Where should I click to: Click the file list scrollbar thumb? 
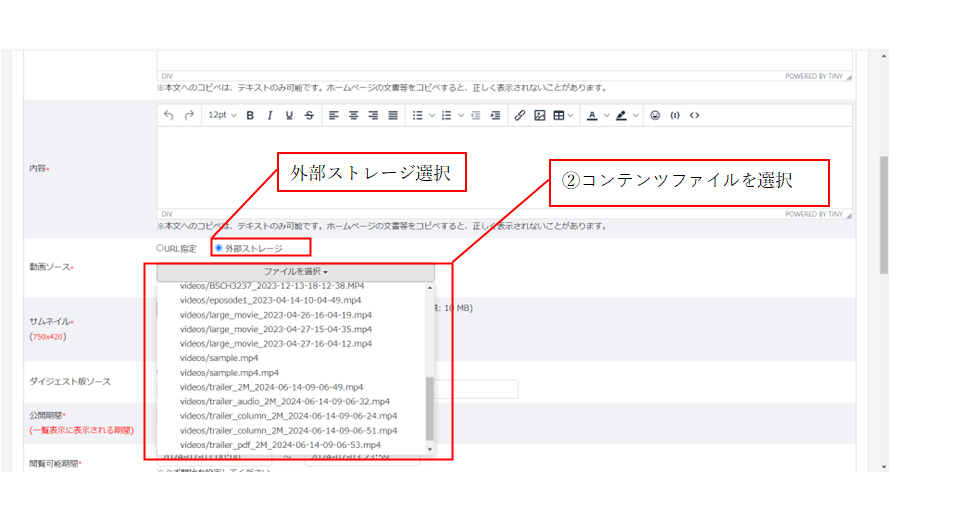point(430,408)
